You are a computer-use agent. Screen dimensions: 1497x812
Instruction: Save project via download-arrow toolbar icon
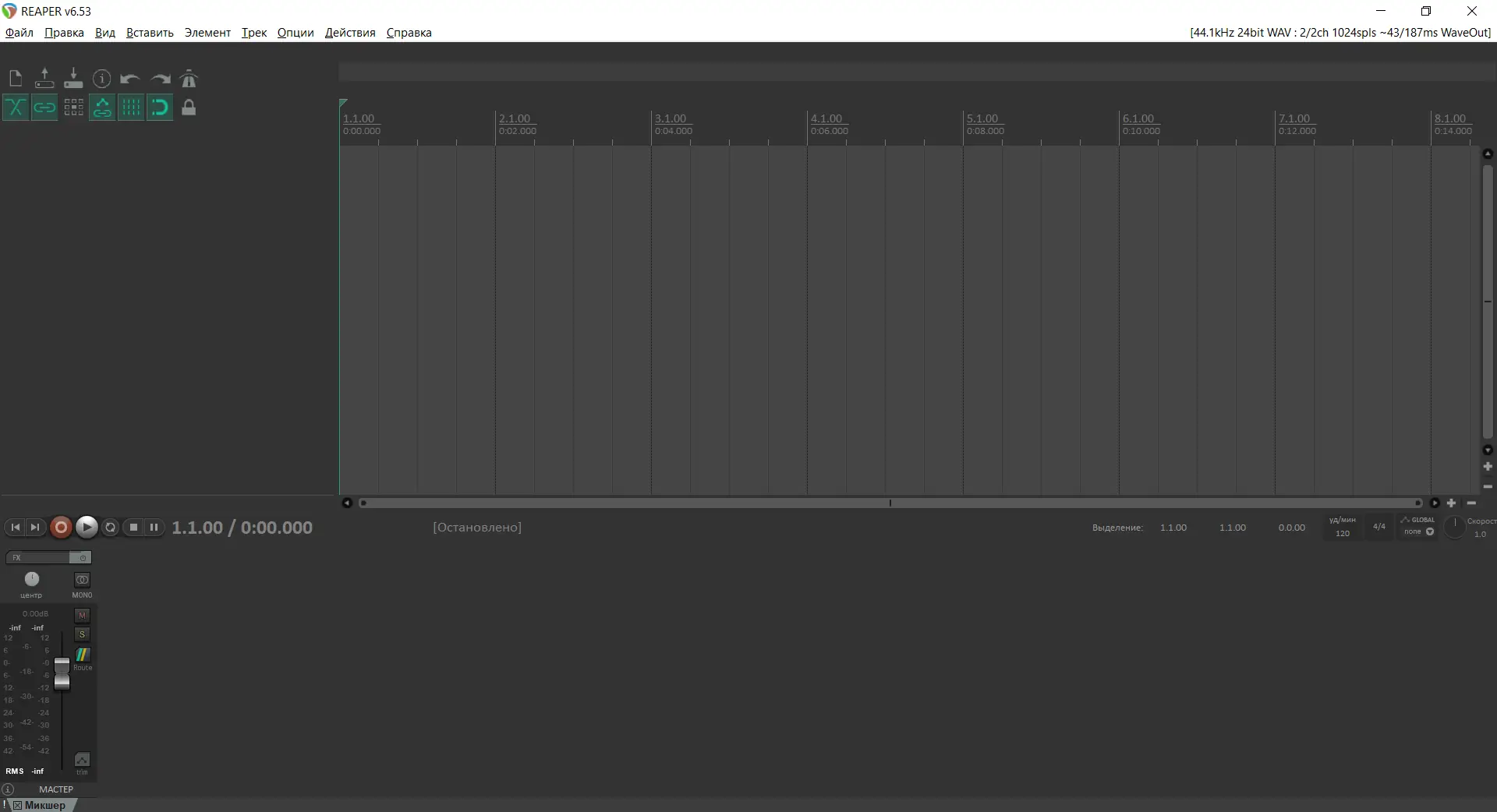pyautogui.click(x=73, y=79)
